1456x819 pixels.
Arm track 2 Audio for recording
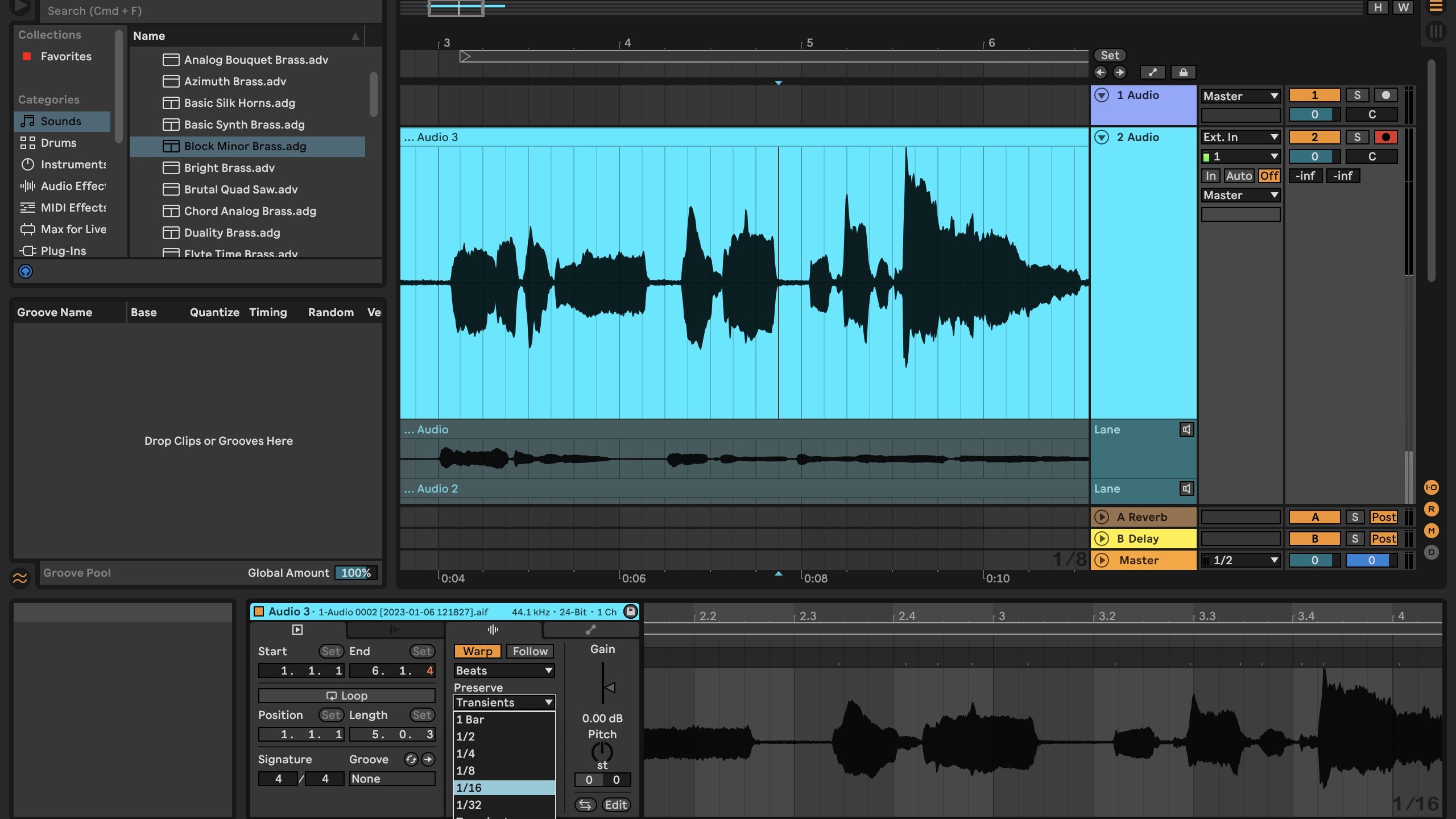pyautogui.click(x=1385, y=137)
